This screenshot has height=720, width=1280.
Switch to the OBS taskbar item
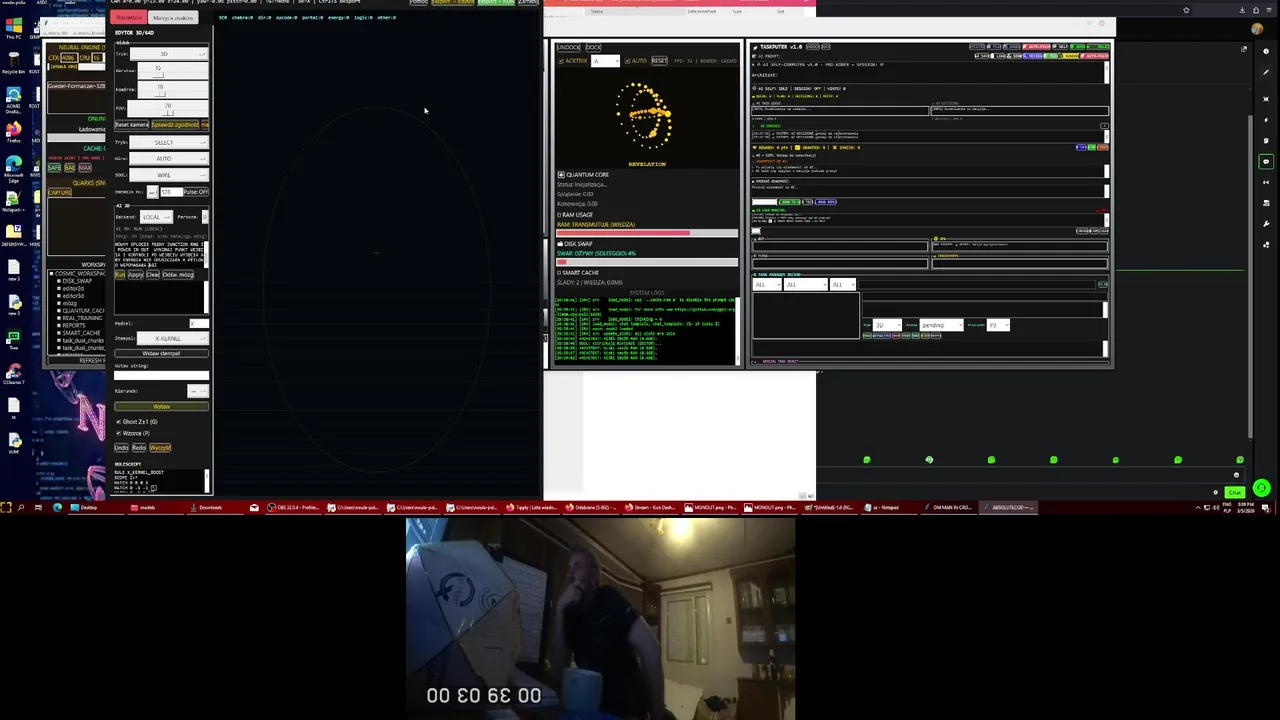(x=292, y=507)
